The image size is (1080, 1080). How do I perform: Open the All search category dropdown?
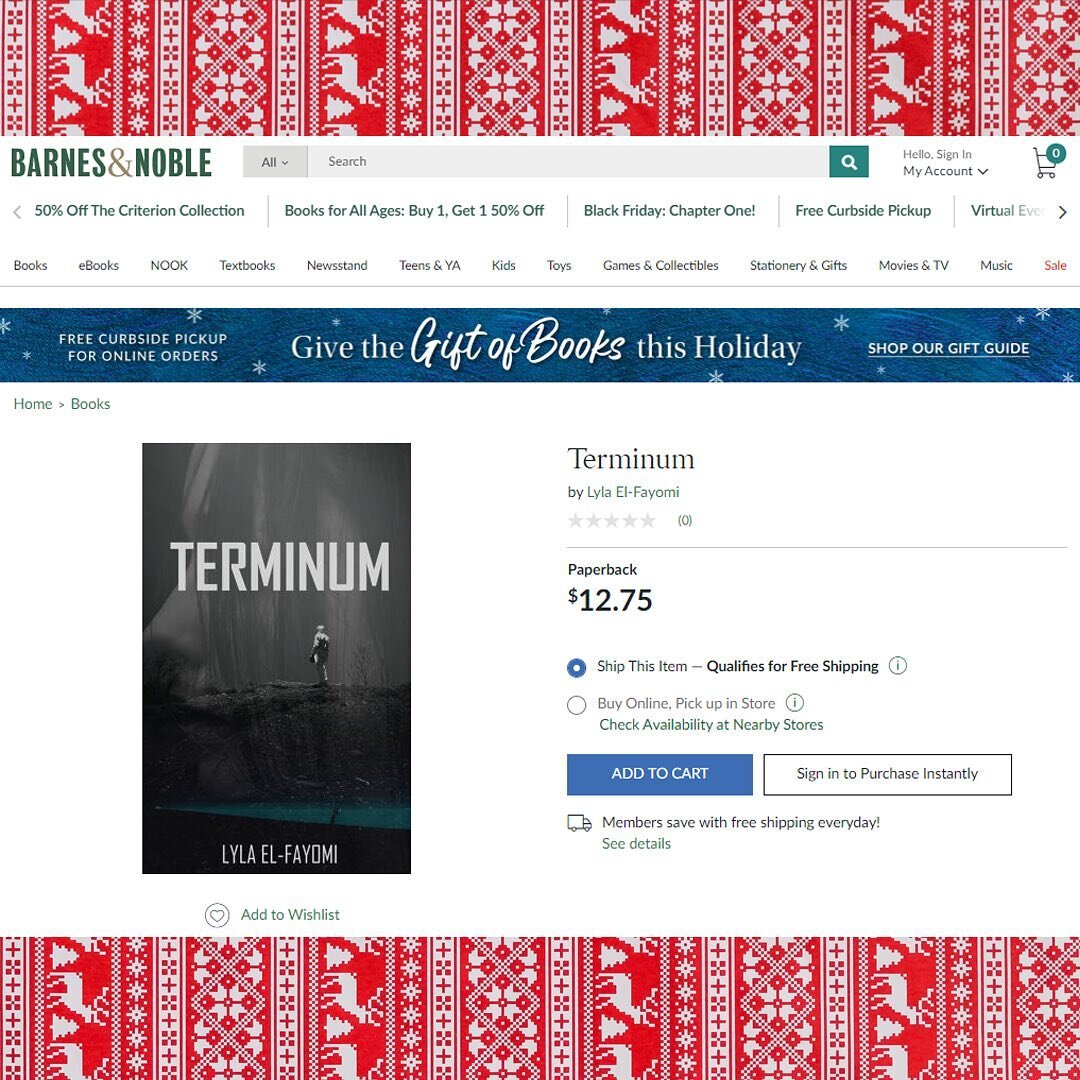[x=275, y=162]
